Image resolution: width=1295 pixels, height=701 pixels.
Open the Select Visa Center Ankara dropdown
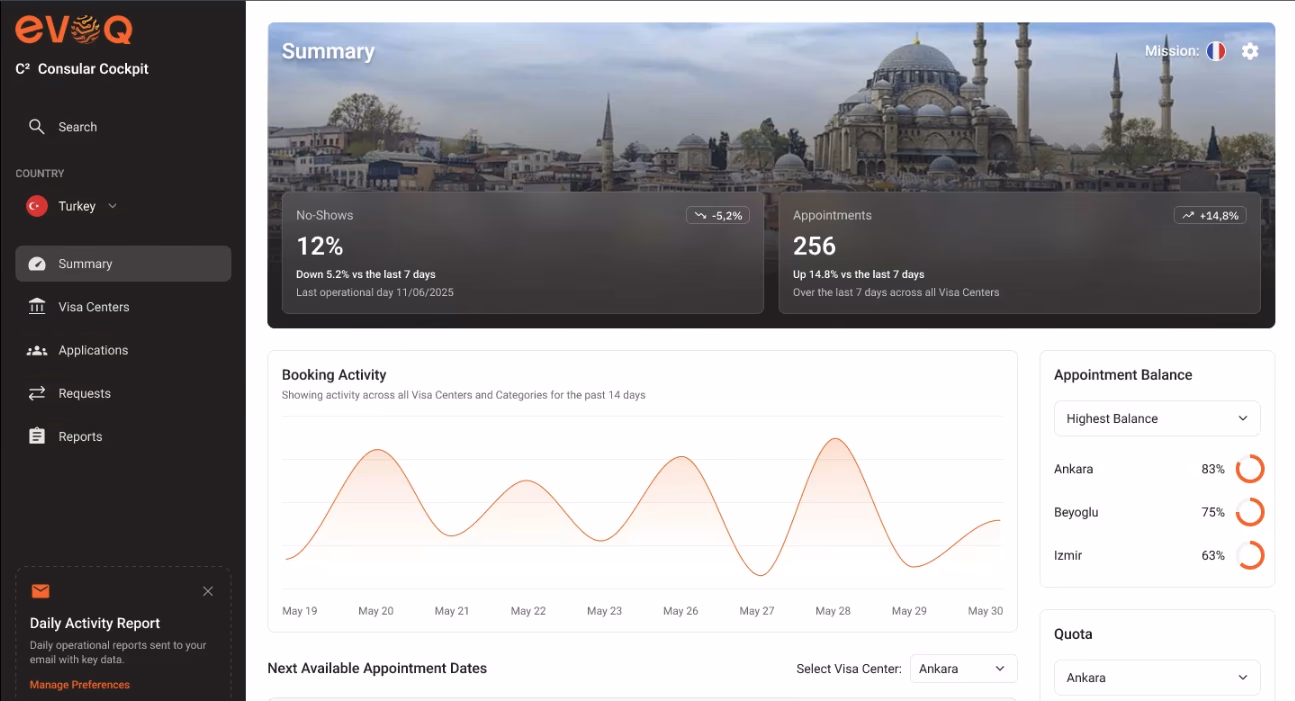pyautogui.click(x=963, y=668)
